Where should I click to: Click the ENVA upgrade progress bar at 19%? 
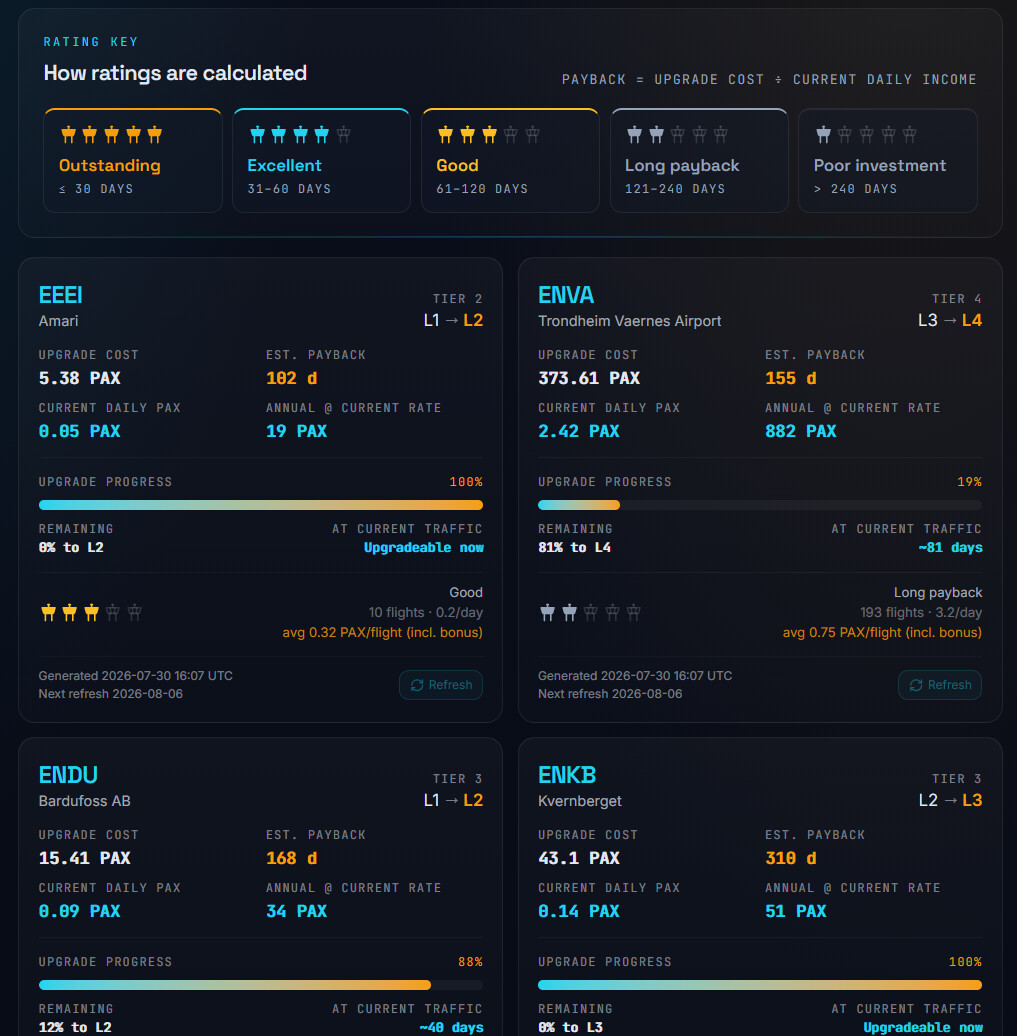(760, 505)
